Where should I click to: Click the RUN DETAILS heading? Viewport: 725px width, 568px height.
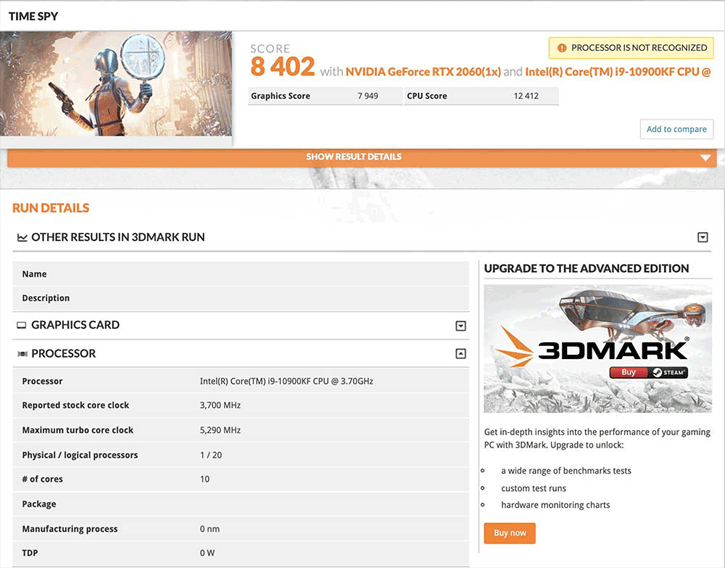click(51, 208)
